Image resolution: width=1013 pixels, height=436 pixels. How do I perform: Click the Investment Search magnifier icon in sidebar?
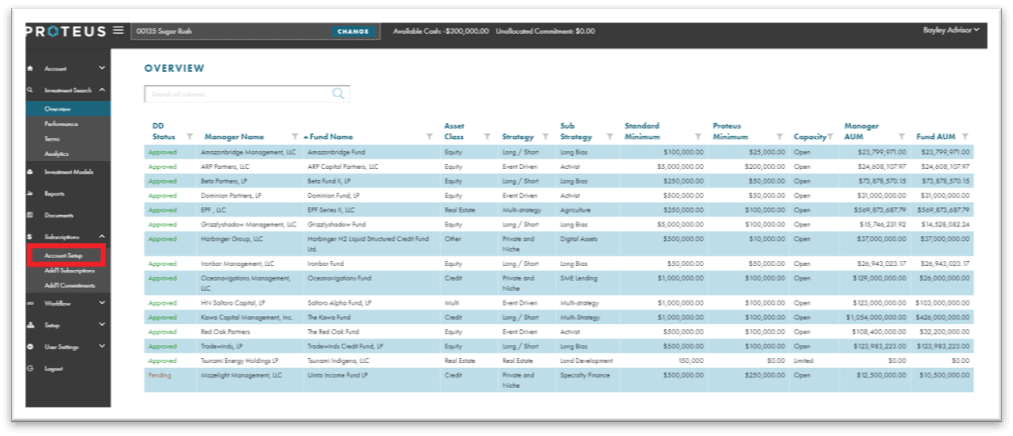(31, 90)
